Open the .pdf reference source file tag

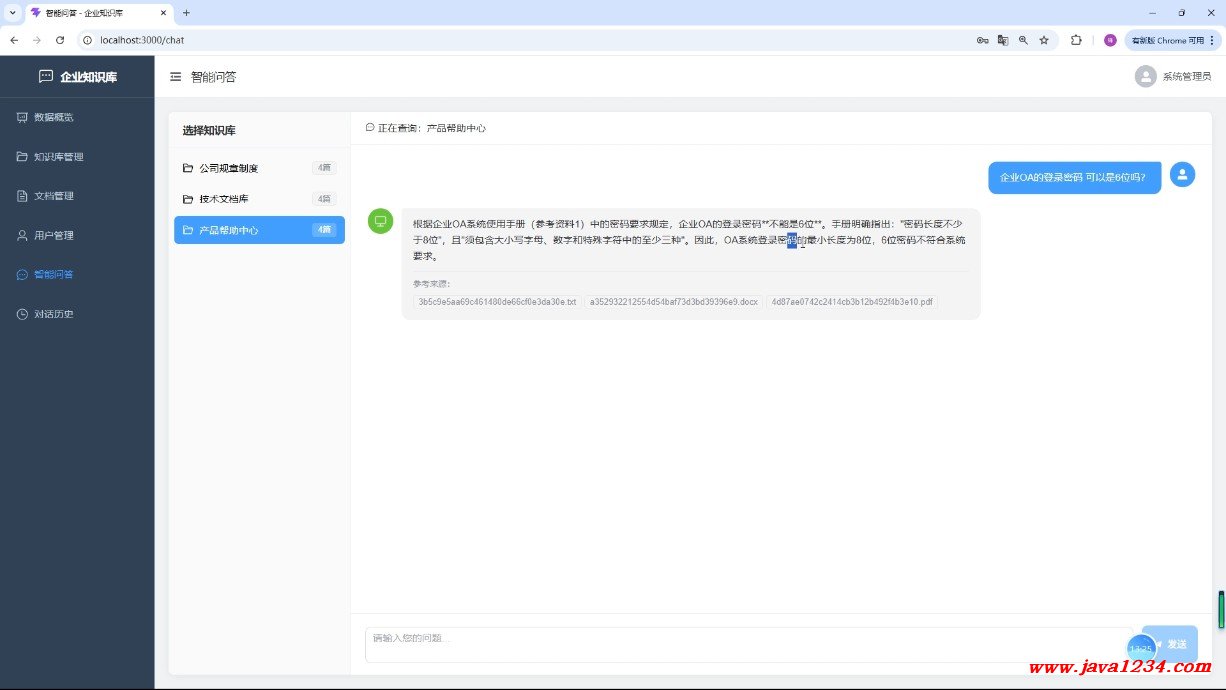click(x=851, y=301)
